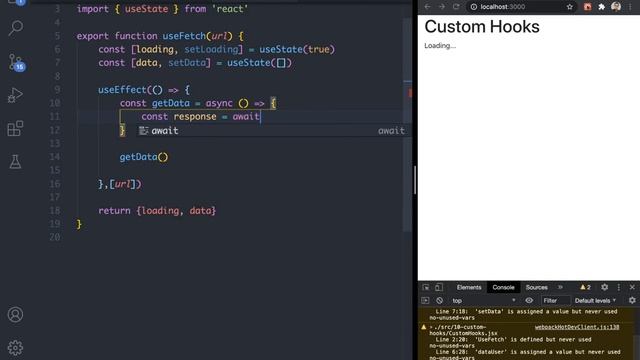The height and width of the screenshot is (360, 640).
Task: Click the 2 warnings counter in DevTools
Action: 585,287
